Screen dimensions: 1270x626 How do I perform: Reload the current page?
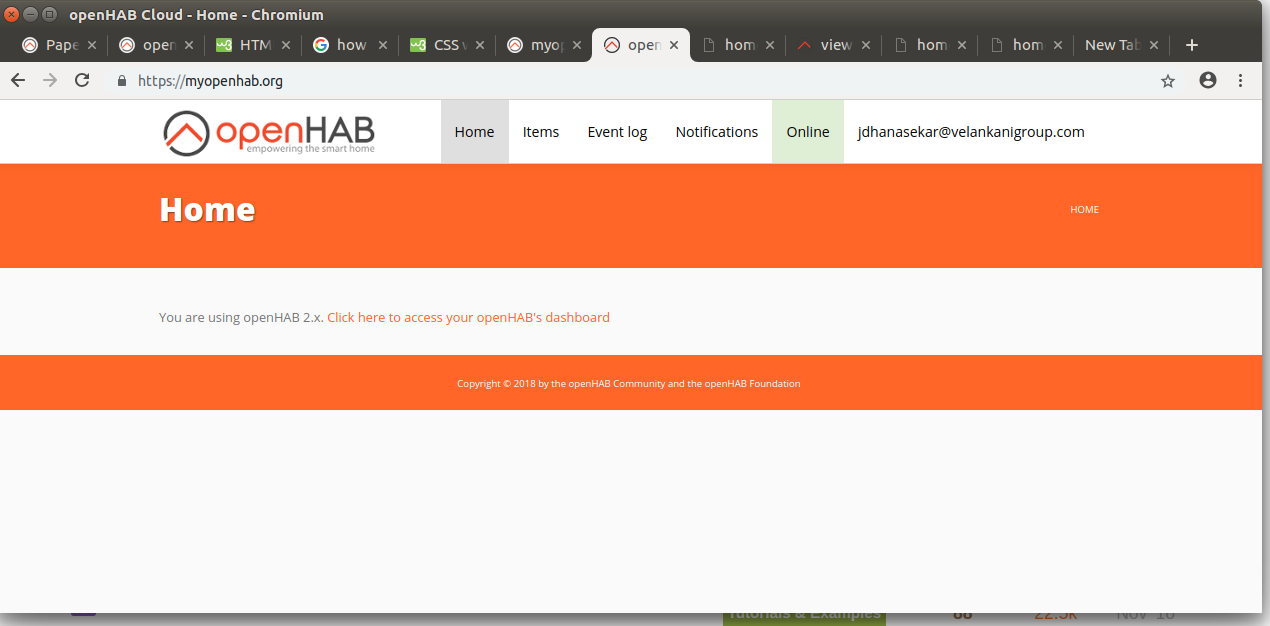pyautogui.click(x=82, y=80)
